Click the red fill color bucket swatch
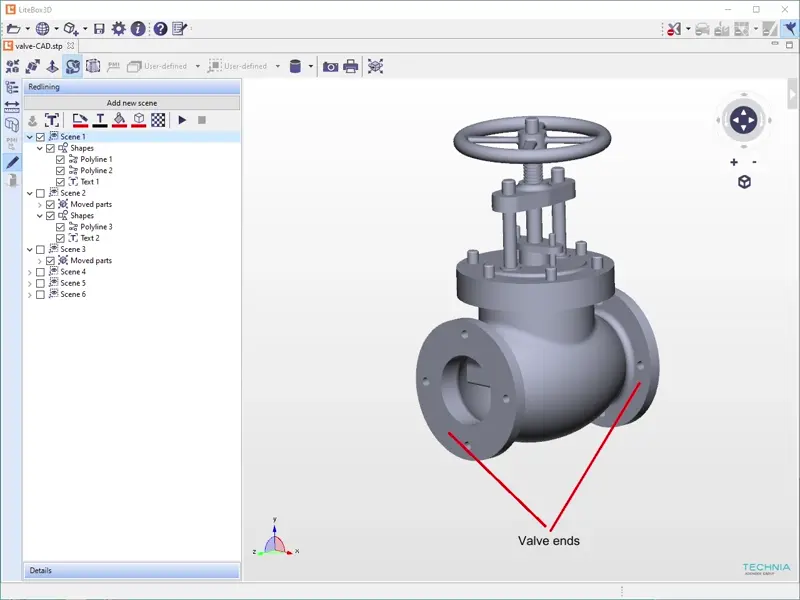Screen dimensions: 800x600 point(119,120)
